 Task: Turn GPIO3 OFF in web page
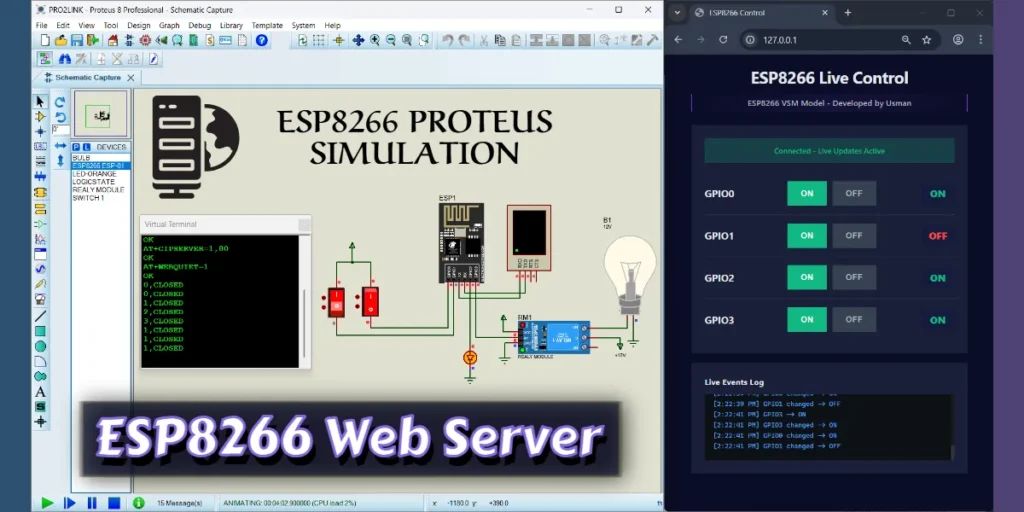[x=854, y=319]
